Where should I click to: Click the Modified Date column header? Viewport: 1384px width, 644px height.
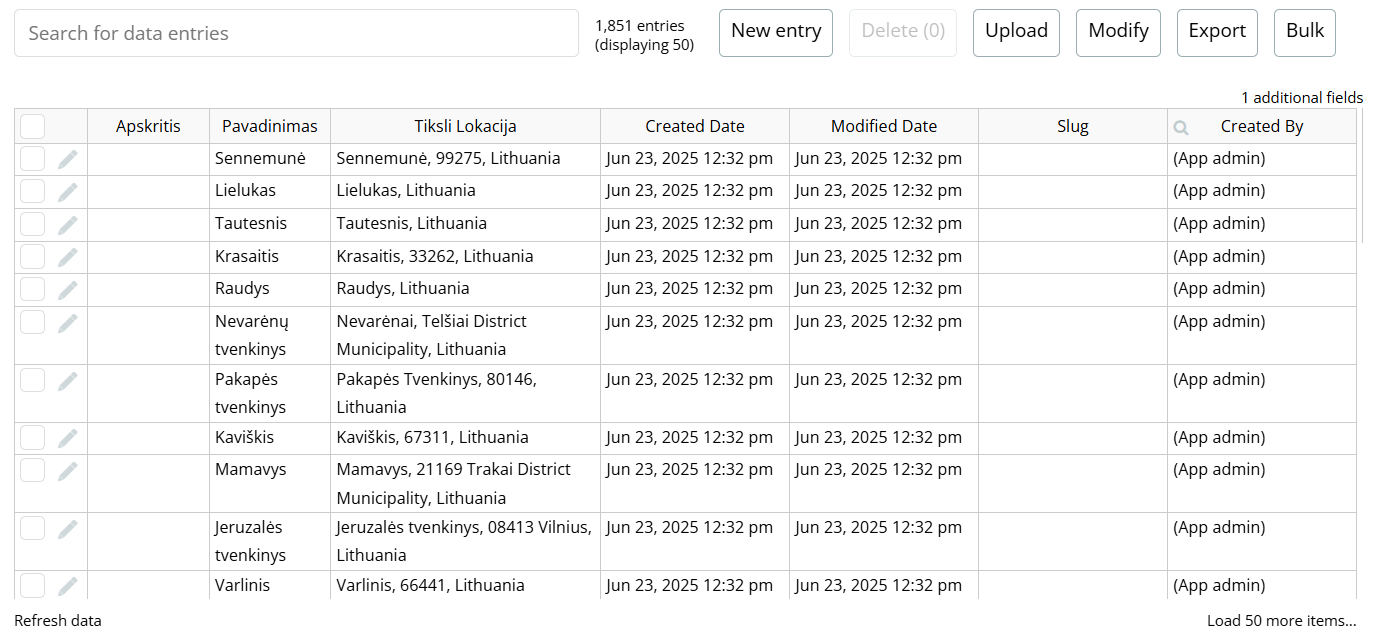coord(884,126)
